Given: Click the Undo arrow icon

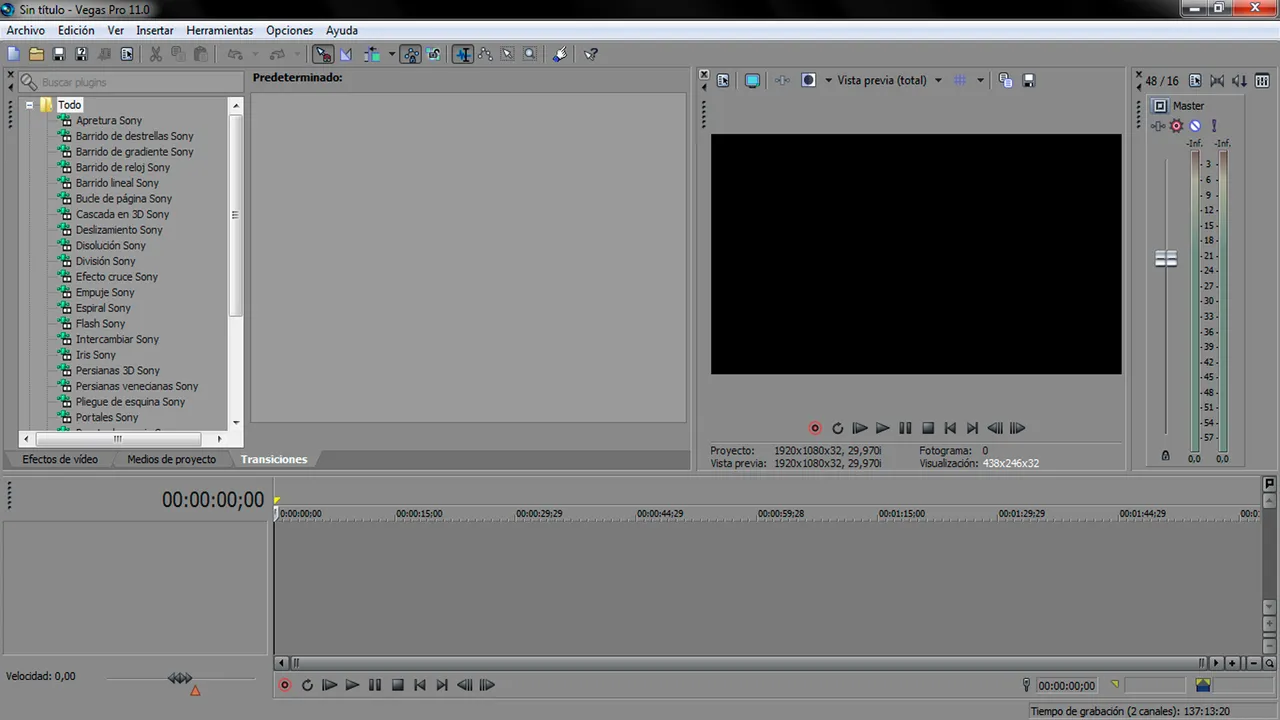Looking at the screenshot, I should (x=235, y=54).
